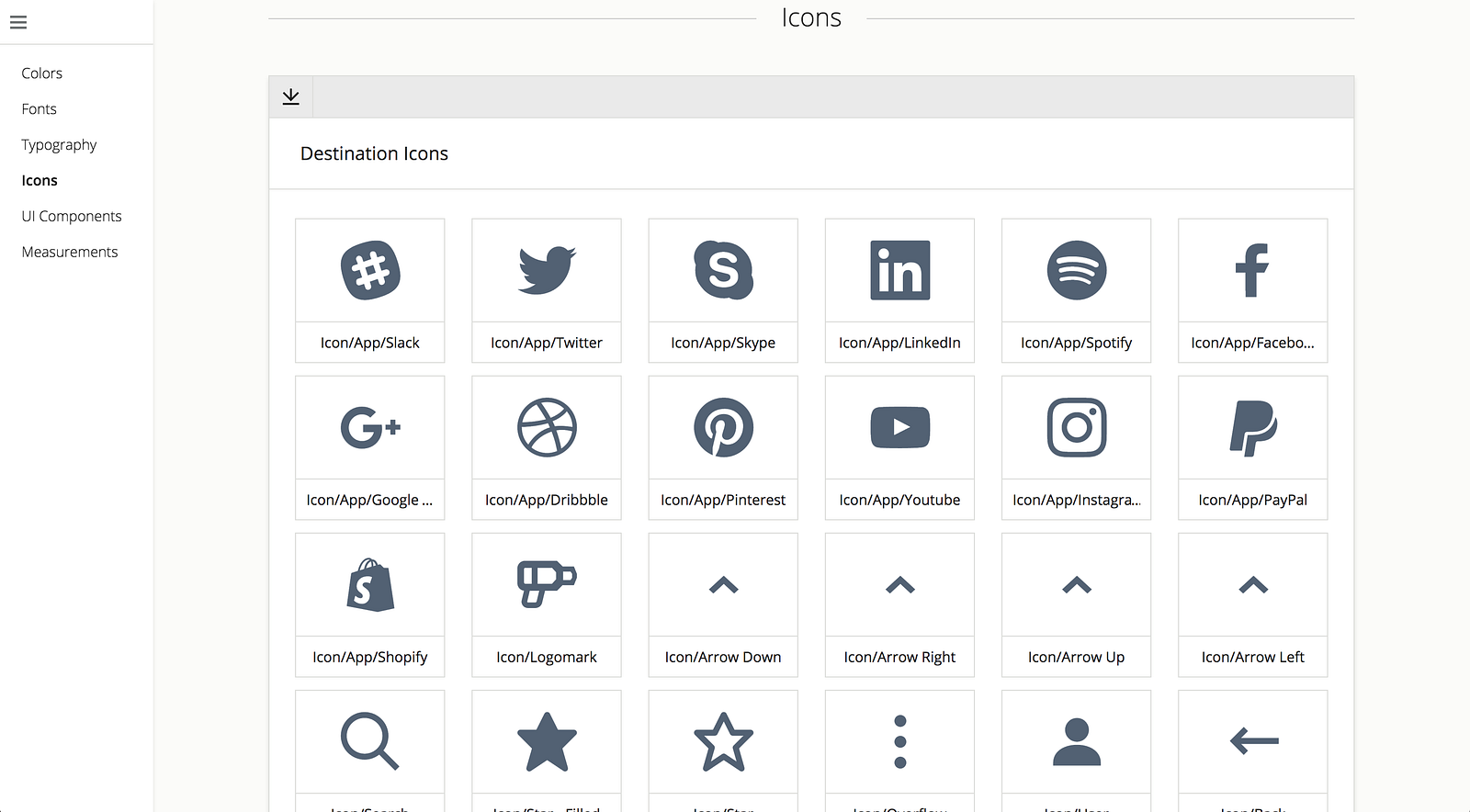The width and height of the screenshot is (1470, 812).
Task: Open the hamburger menu
Action: tap(18, 22)
